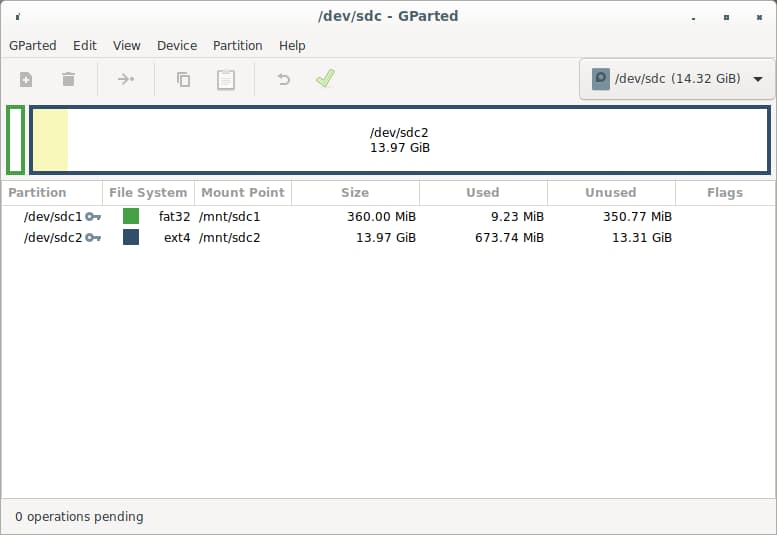
Task: Click the Undo last operation icon
Action: pos(283,79)
